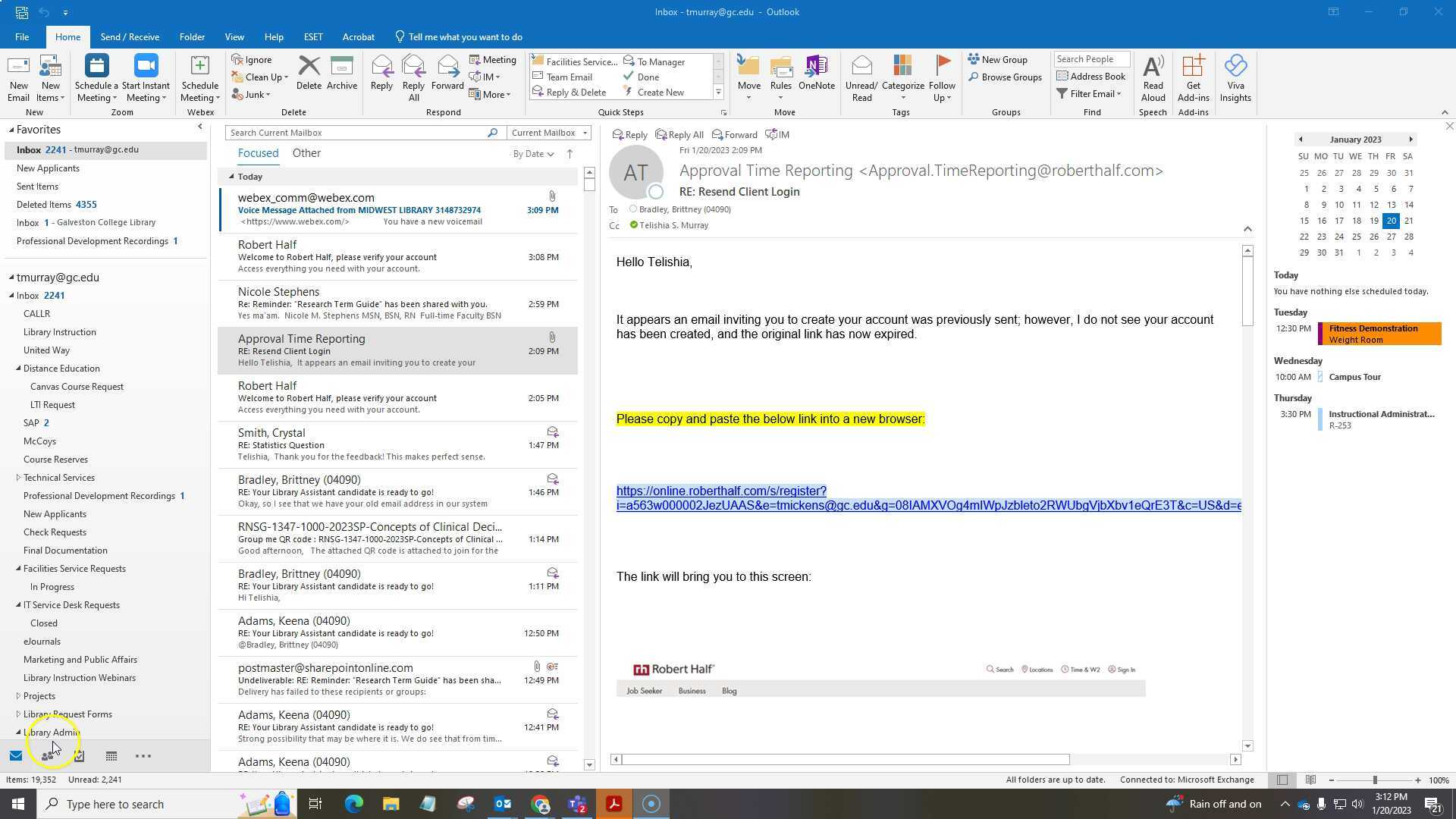Click the Search Current Mailbox field
Screen dimensions: 1456x819
pyautogui.click(x=356, y=133)
